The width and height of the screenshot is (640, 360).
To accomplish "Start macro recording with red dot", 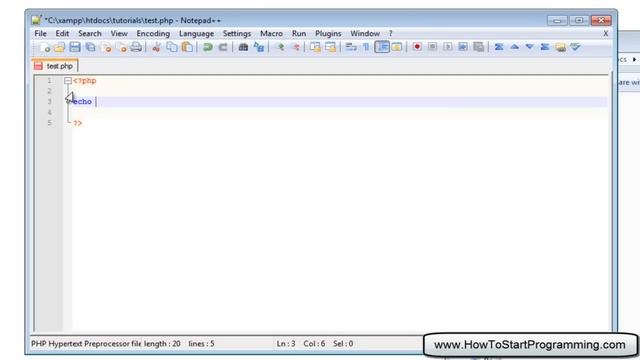I will [x=417, y=47].
